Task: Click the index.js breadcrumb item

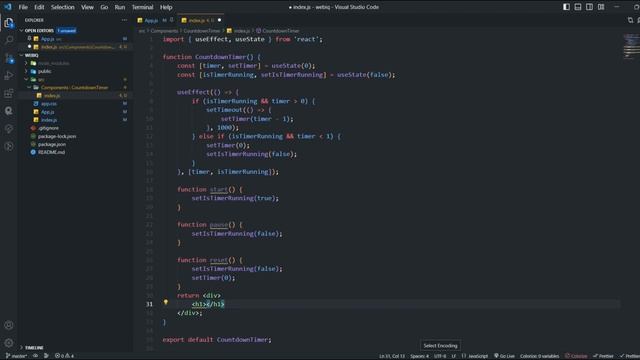Action: (238, 31)
